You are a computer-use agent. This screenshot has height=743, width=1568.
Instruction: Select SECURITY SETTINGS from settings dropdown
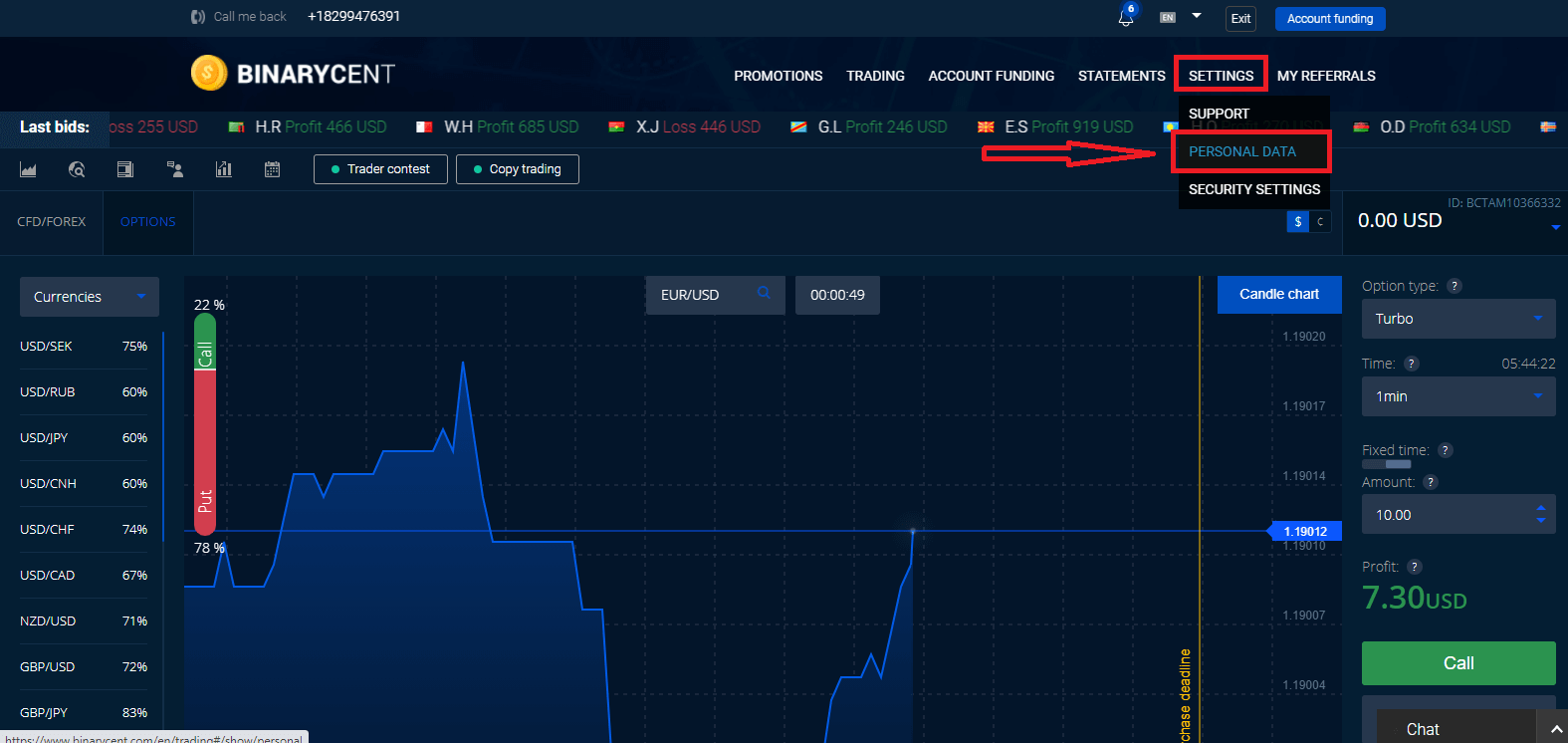coord(1254,189)
